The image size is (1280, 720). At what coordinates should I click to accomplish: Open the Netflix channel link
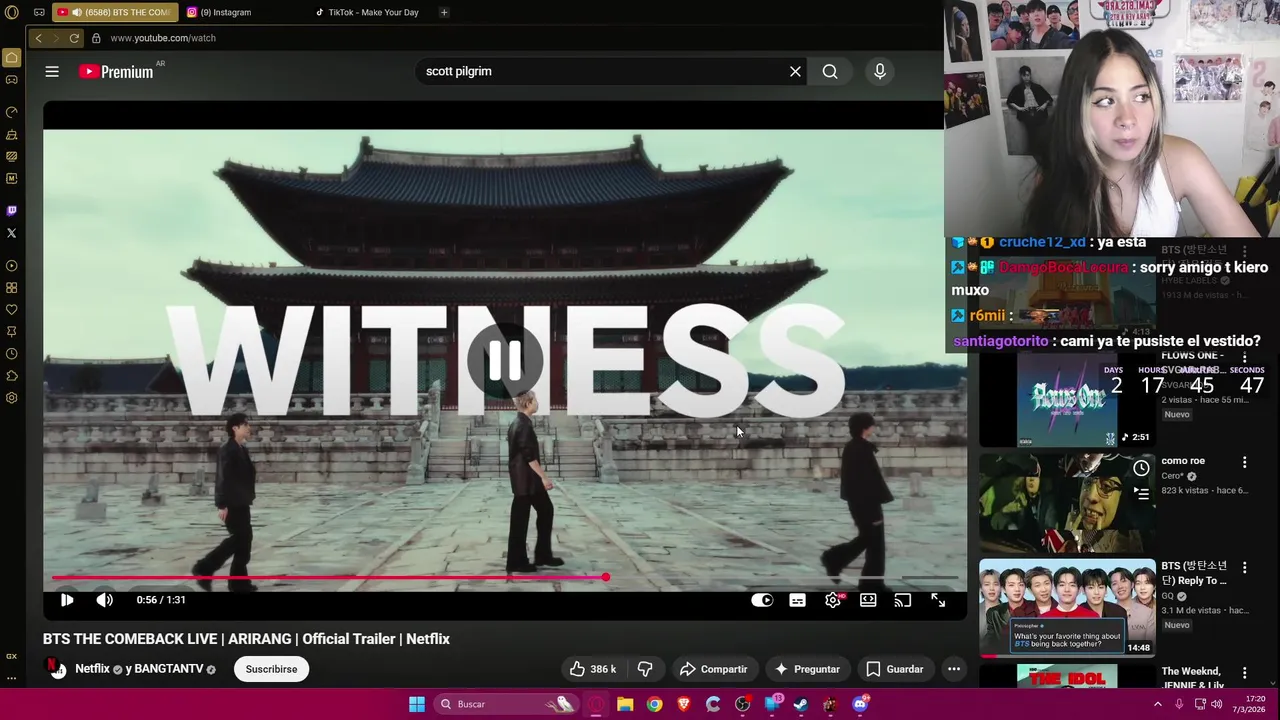coord(92,669)
